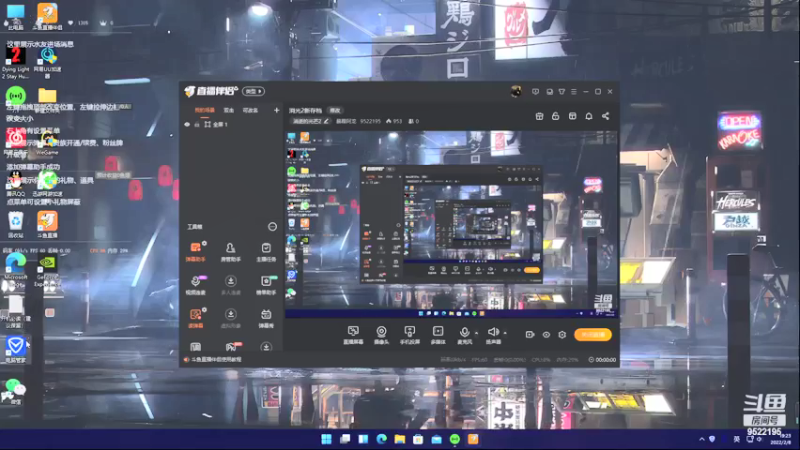Viewport: 800px width, 450px height.
Task: Show hidden icons in system tray
Action: coord(702,439)
